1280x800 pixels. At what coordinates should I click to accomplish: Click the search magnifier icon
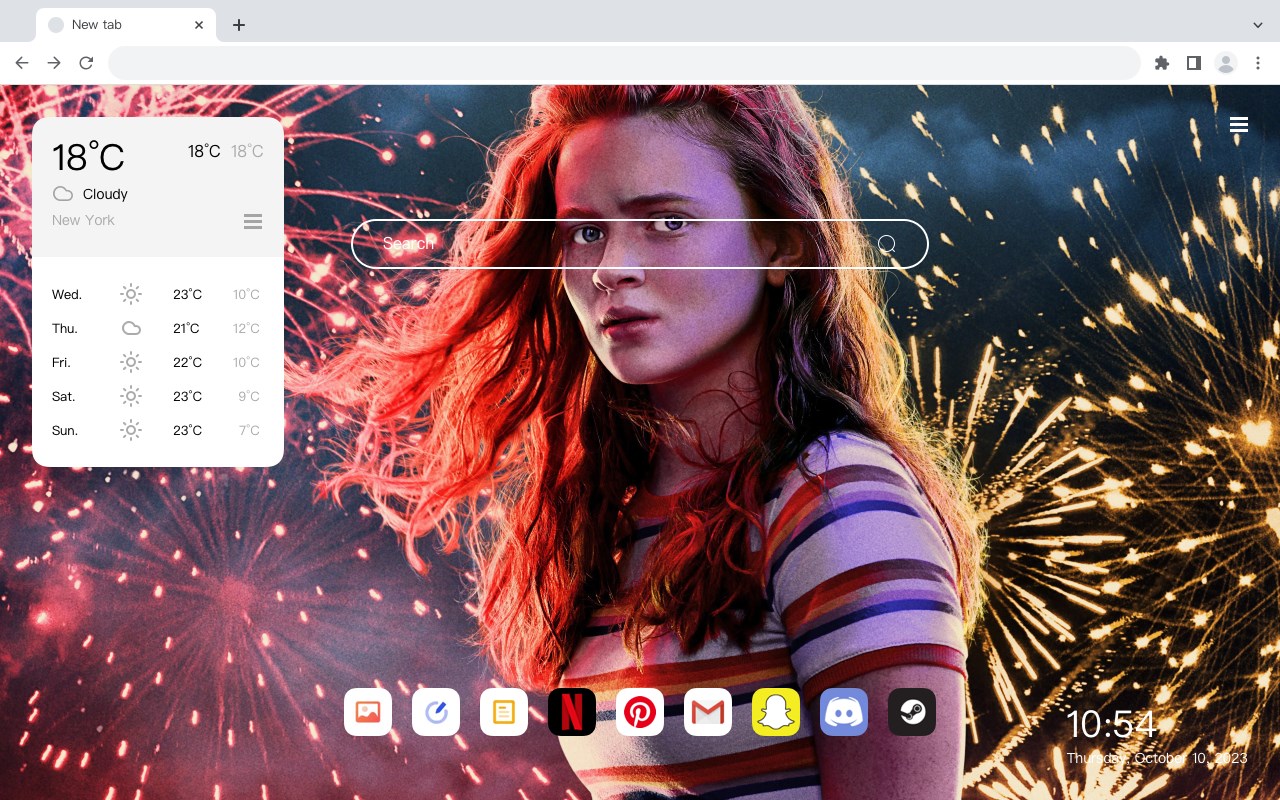click(x=887, y=244)
